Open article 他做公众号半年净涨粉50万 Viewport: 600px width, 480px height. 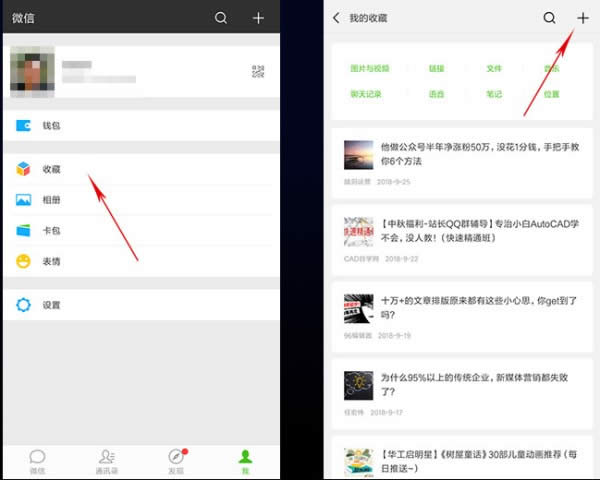[462, 163]
